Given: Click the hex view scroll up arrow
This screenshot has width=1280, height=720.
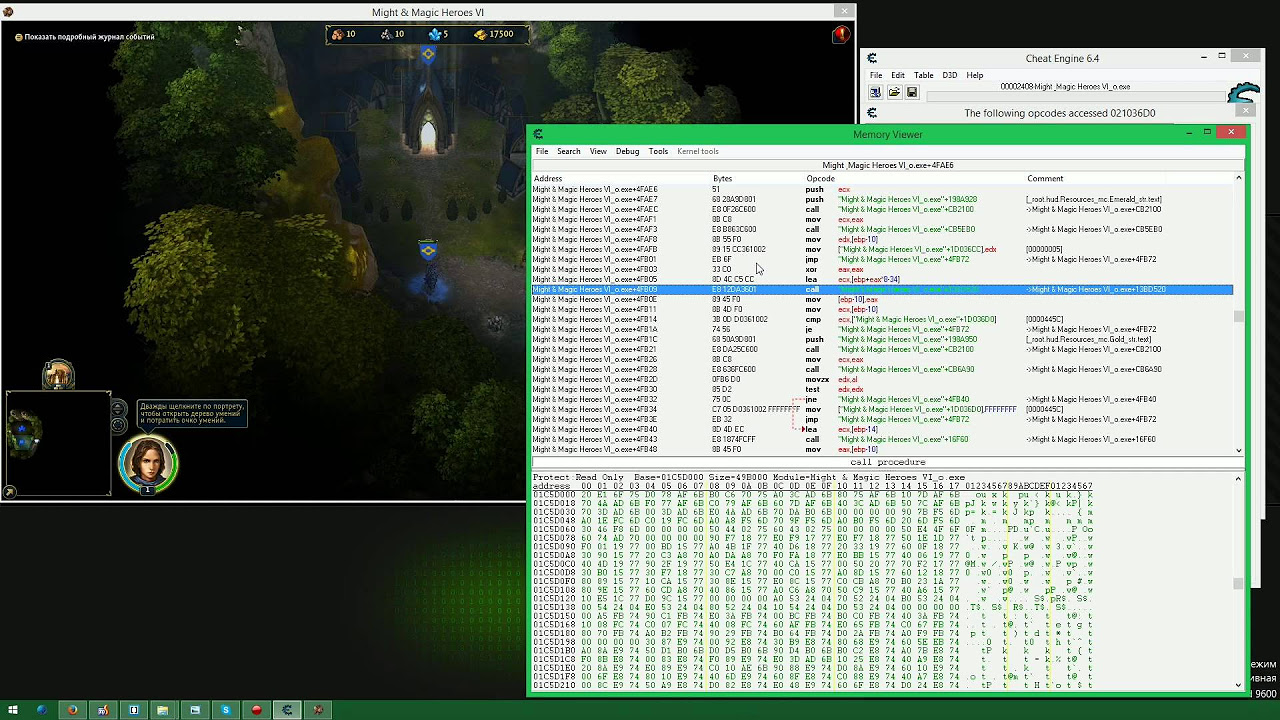Looking at the screenshot, I should click(1239, 478).
